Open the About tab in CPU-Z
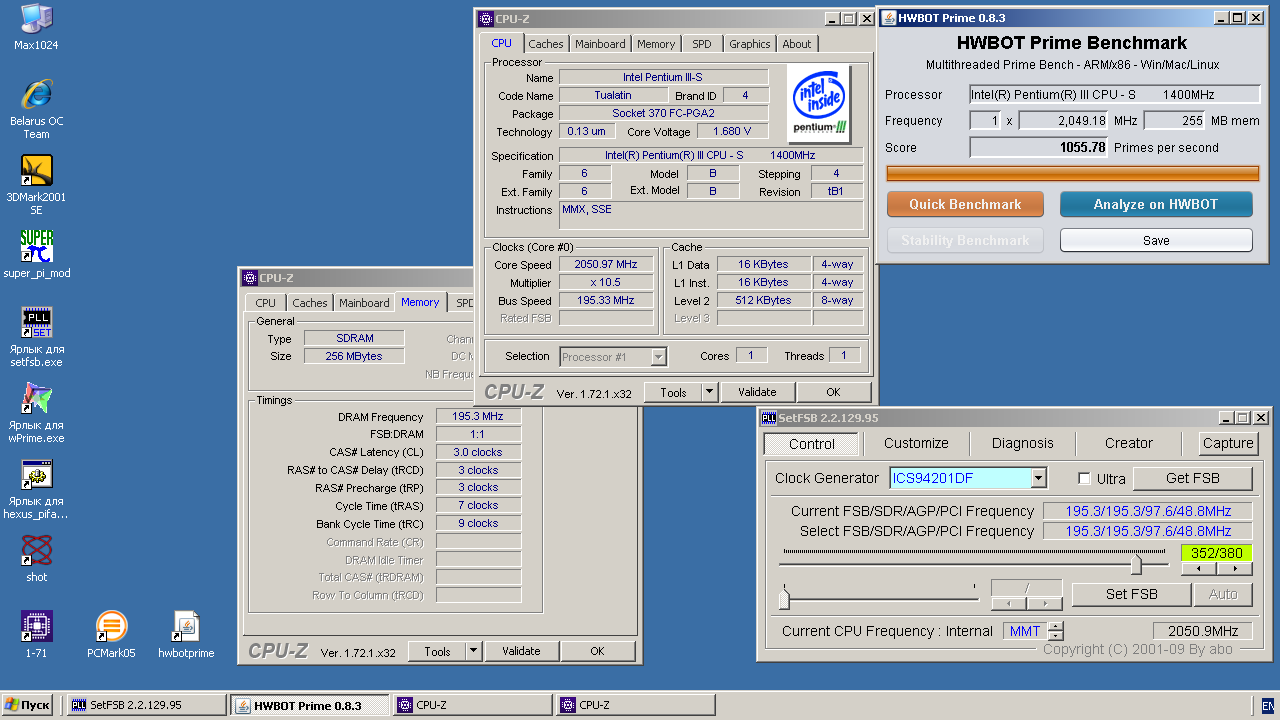 coord(797,44)
